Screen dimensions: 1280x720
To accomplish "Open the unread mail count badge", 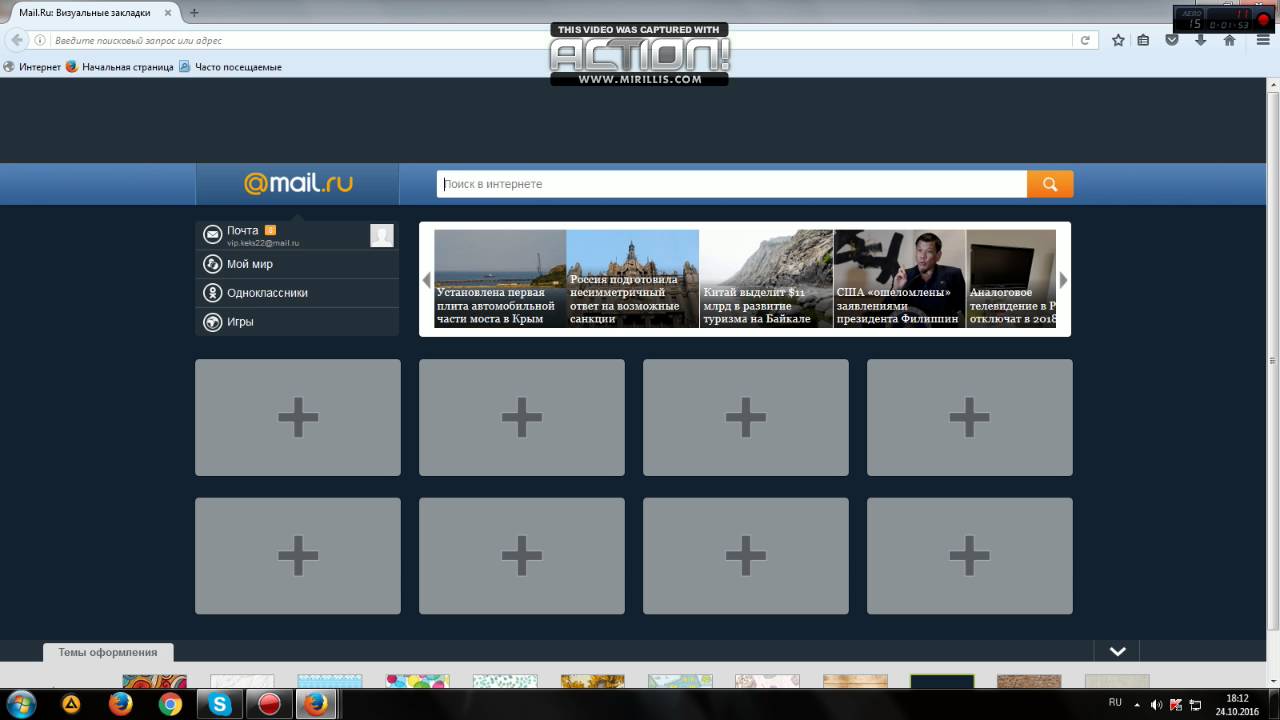I will pyautogui.click(x=270, y=230).
